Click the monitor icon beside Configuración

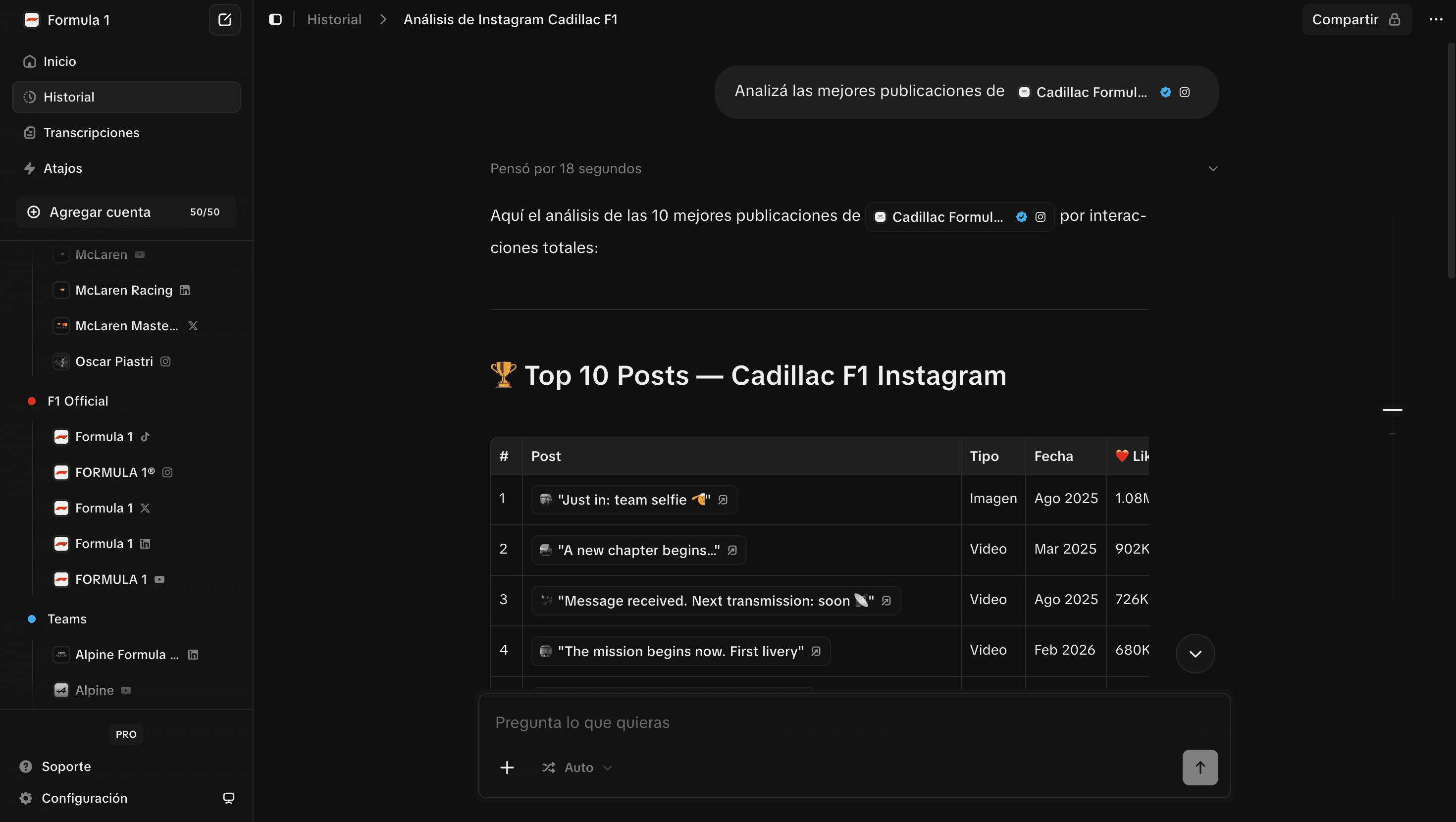point(228,798)
